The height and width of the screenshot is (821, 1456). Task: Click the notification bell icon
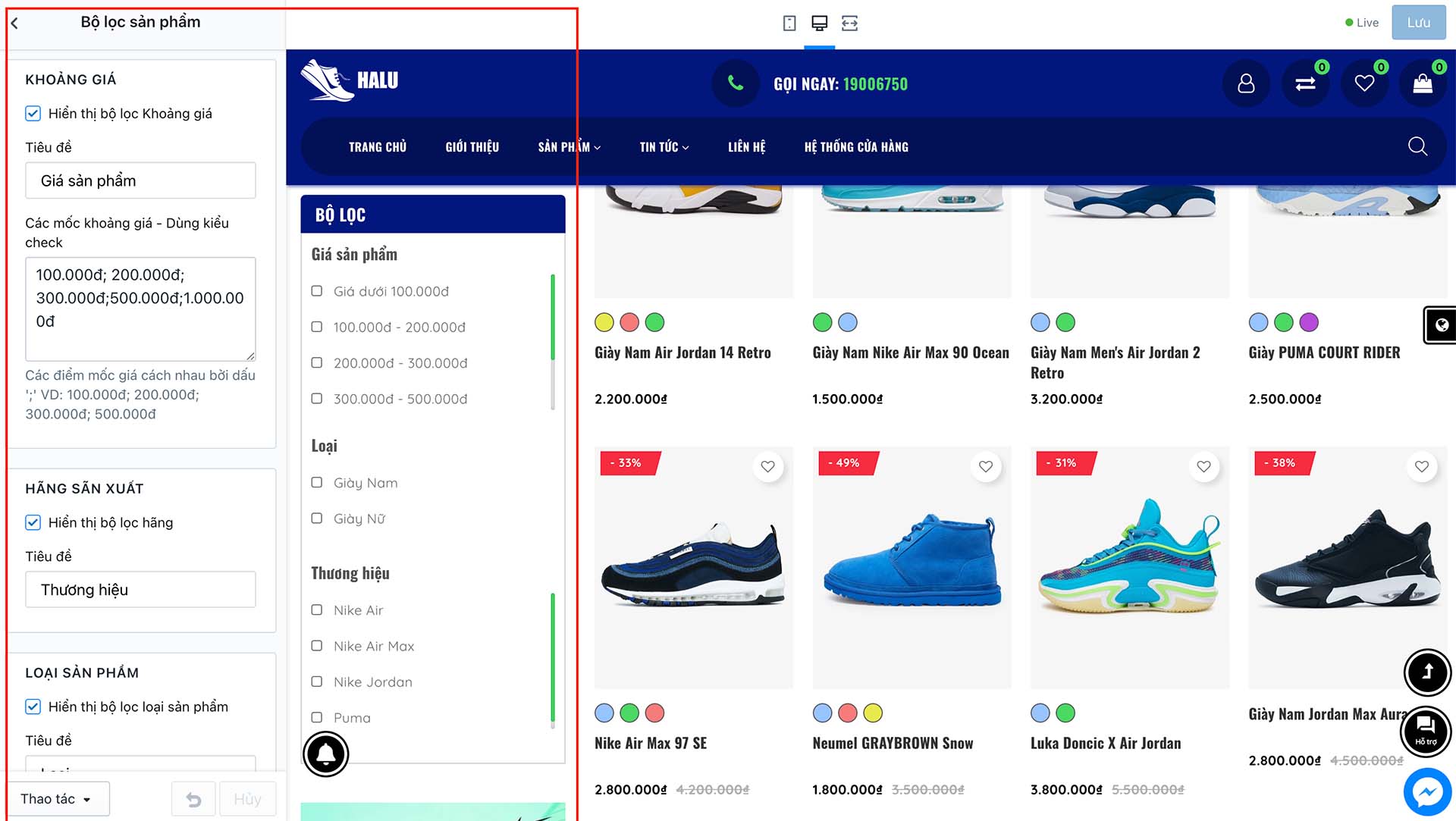326,754
